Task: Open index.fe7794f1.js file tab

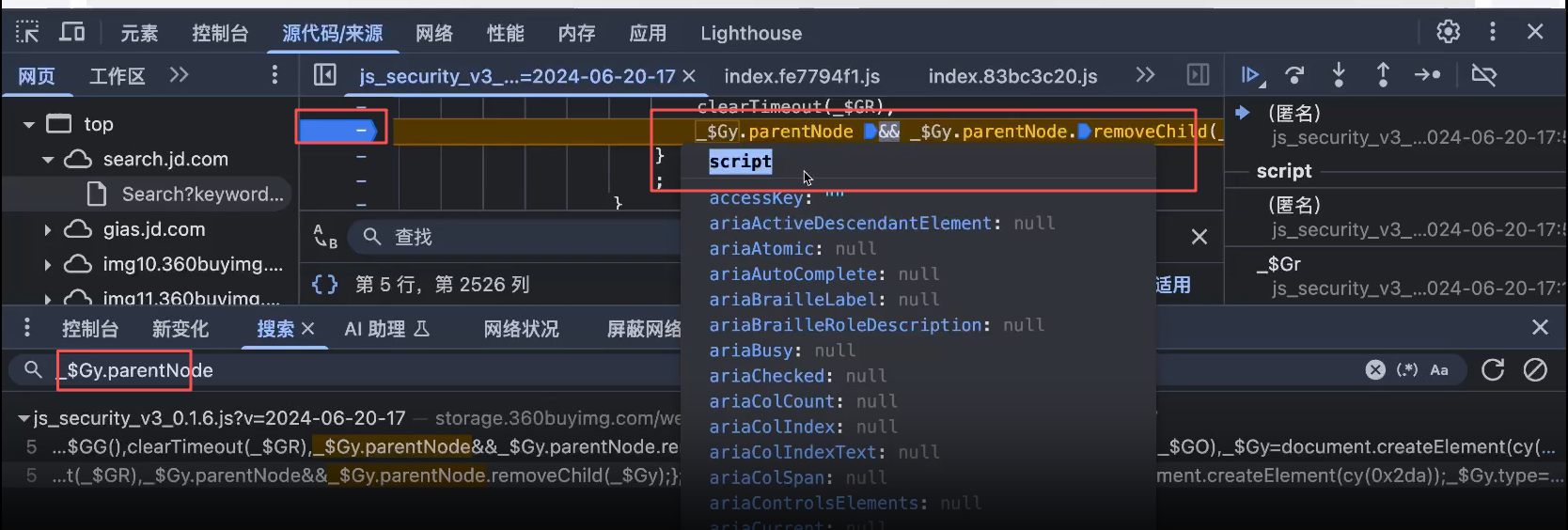Action: [x=802, y=76]
